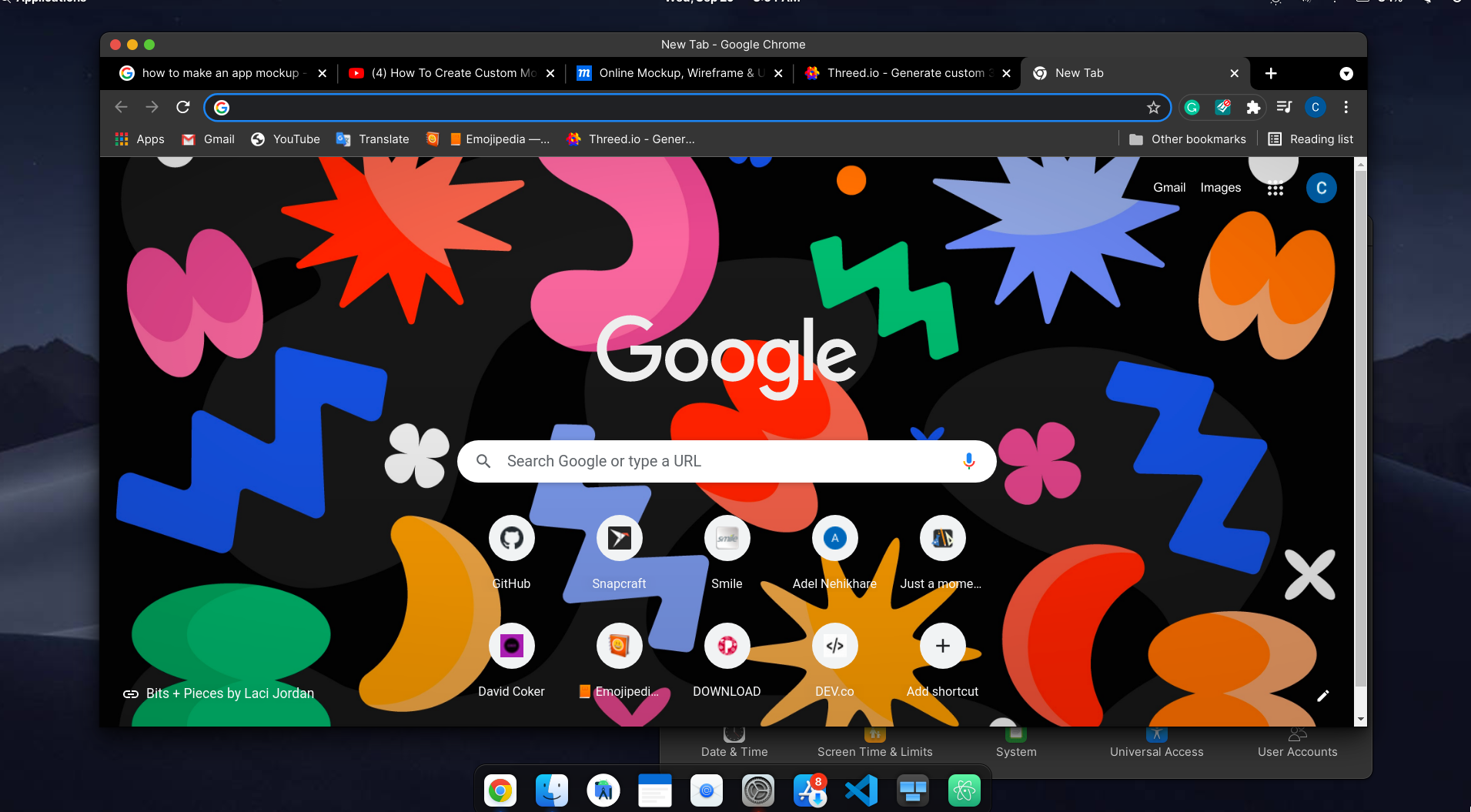The width and height of the screenshot is (1471, 812).
Task: Launch Visual Studio Code from the dock
Action: point(861,790)
